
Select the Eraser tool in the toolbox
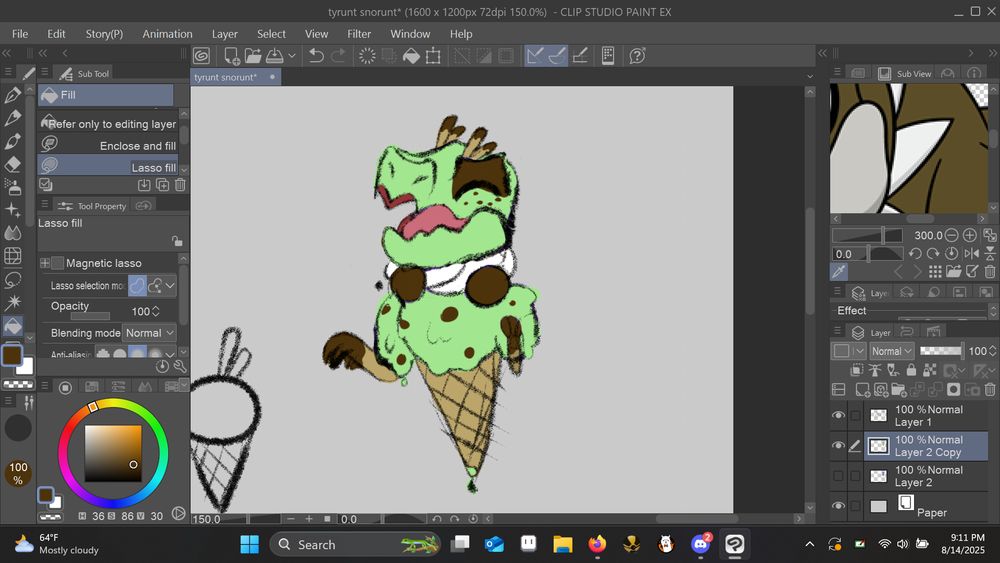point(12,164)
